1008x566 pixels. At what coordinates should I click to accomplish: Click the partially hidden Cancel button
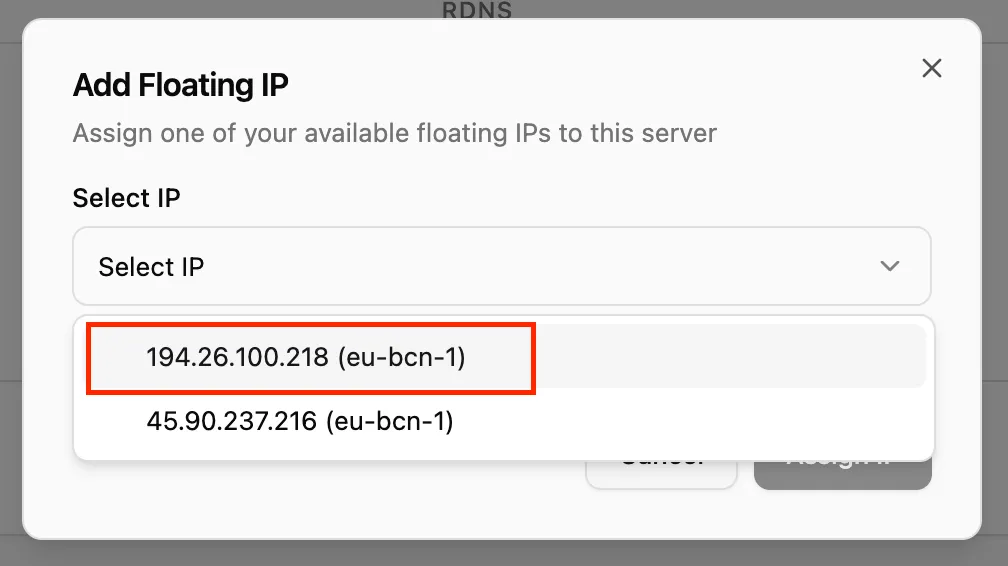pyautogui.click(x=661, y=468)
